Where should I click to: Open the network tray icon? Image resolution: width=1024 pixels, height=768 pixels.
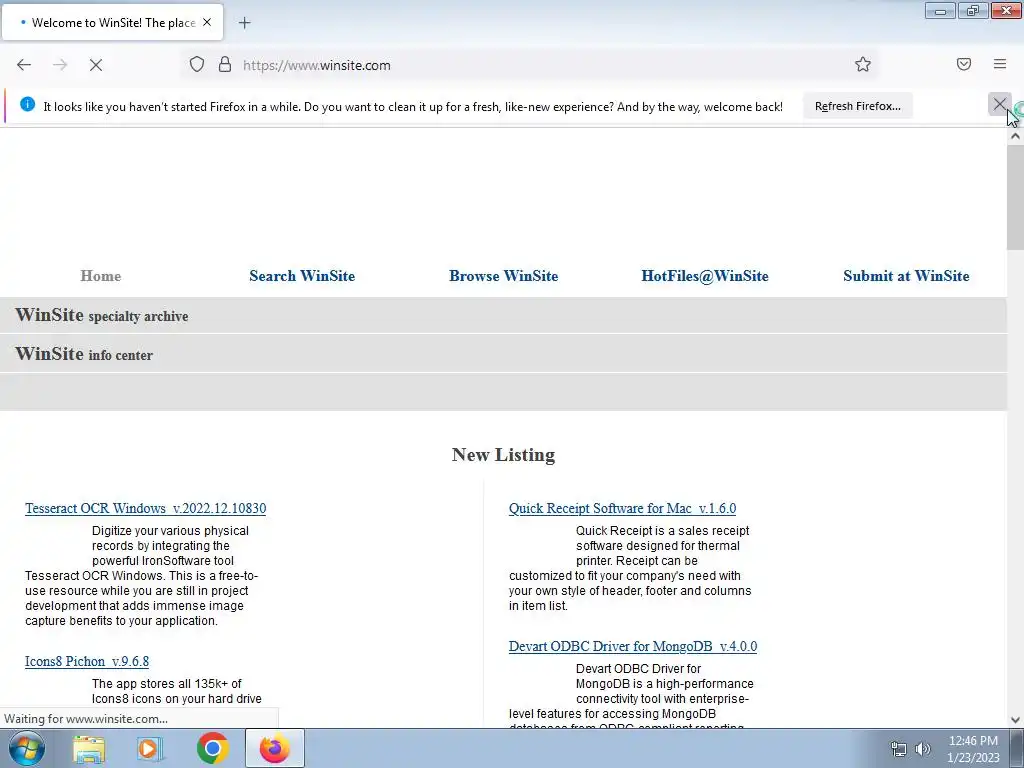pyautogui.click(x=899, y=749)
